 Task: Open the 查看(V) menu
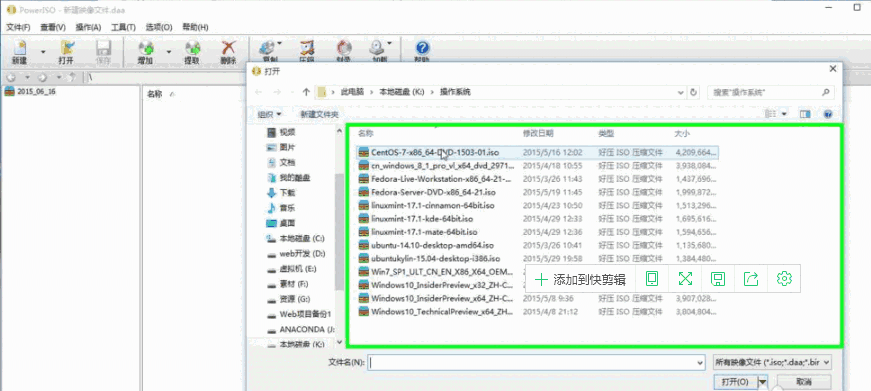53,27
